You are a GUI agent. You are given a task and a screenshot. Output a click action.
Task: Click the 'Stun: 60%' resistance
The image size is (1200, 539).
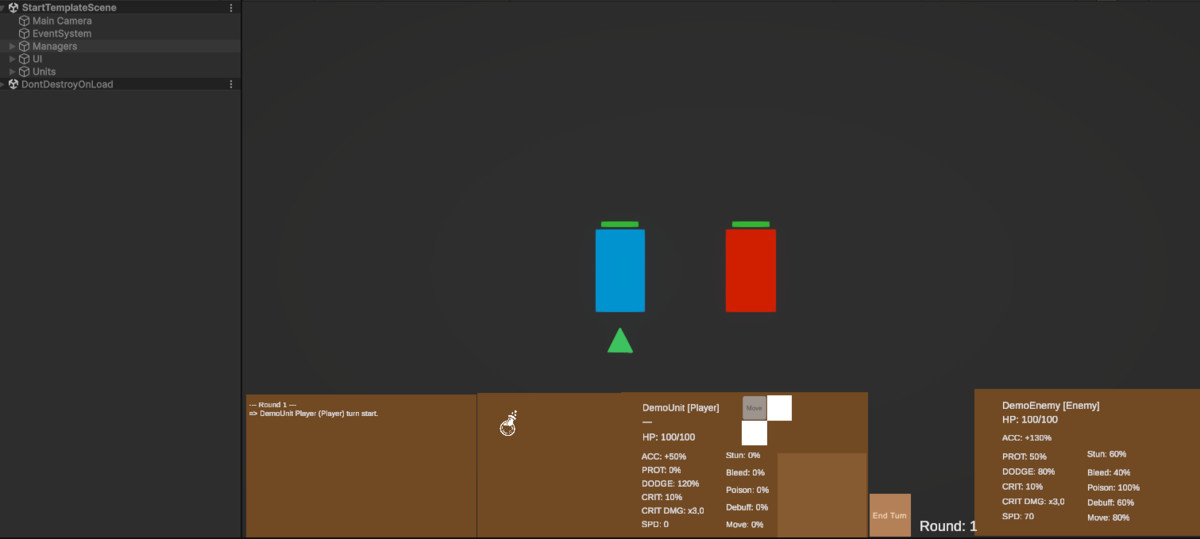tap(1107, 454)
